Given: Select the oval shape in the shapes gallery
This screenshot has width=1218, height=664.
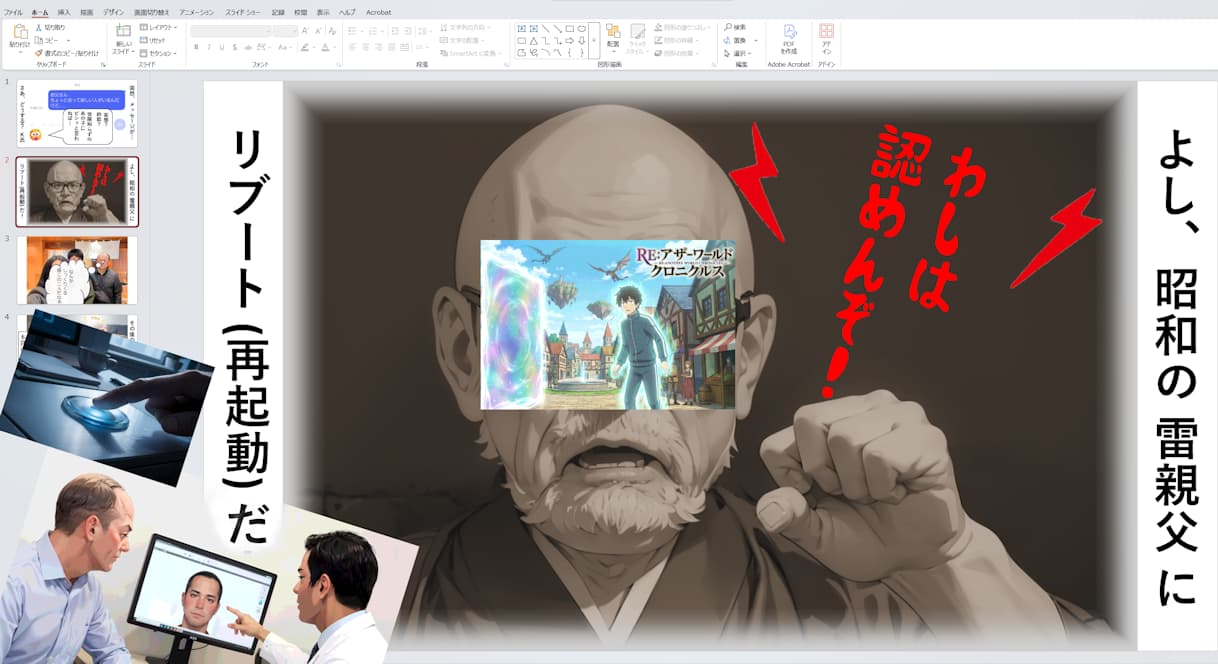Looking at the screenshot, I should tap(581, 28).
